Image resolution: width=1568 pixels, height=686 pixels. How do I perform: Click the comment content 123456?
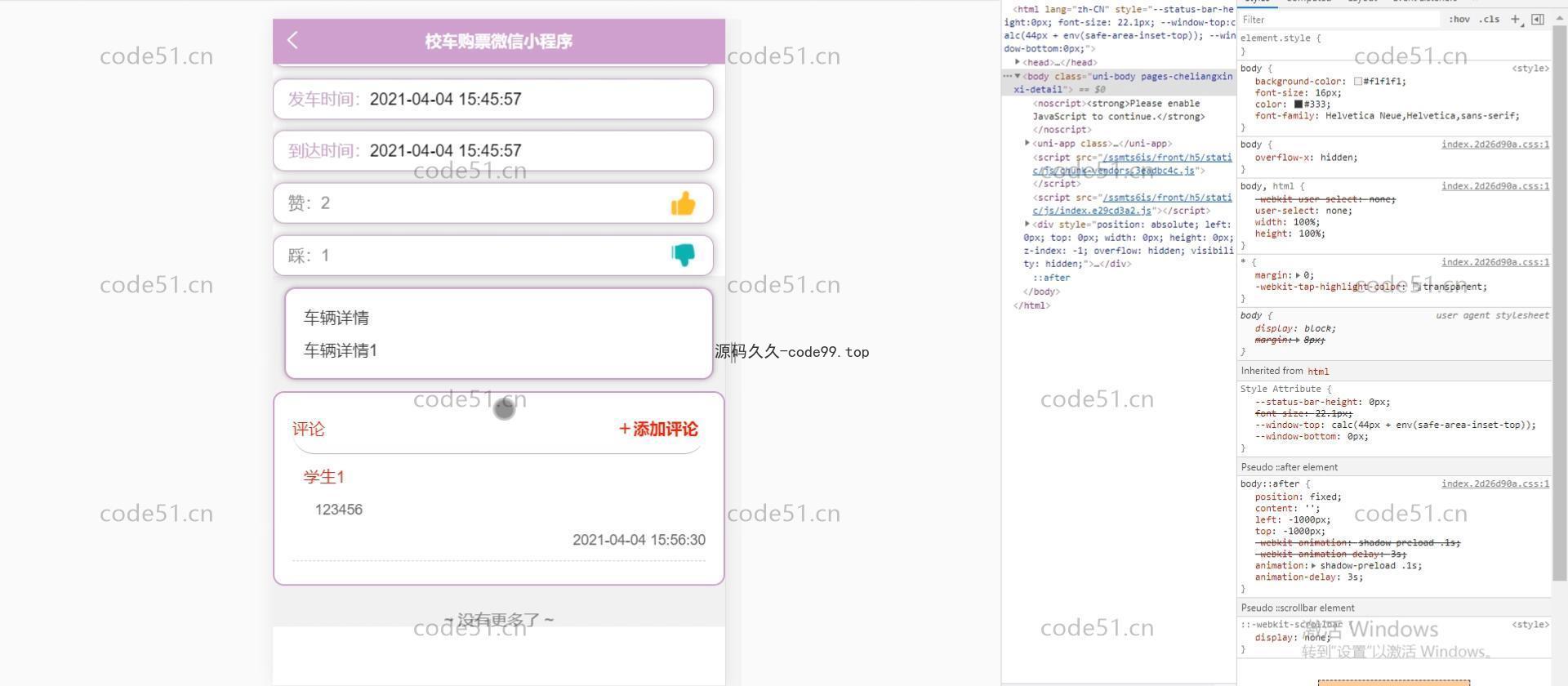(x=339, y=510)
